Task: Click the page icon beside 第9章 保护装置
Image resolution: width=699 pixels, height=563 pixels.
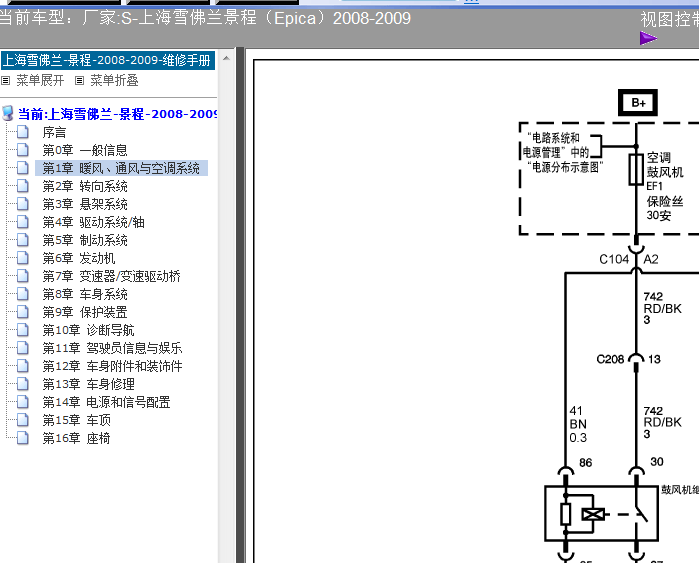Action: (x=23, y=312)
